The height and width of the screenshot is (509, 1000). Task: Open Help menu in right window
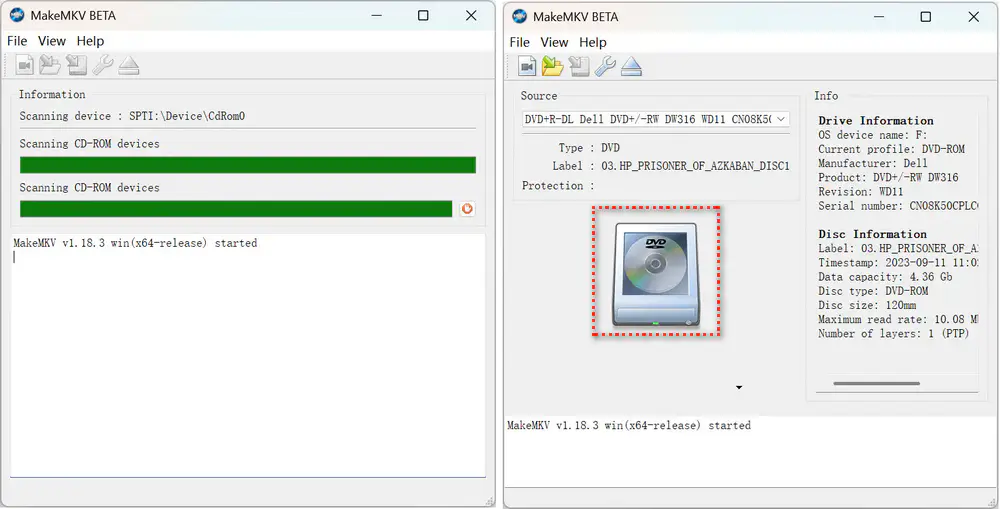pos(592,42)
